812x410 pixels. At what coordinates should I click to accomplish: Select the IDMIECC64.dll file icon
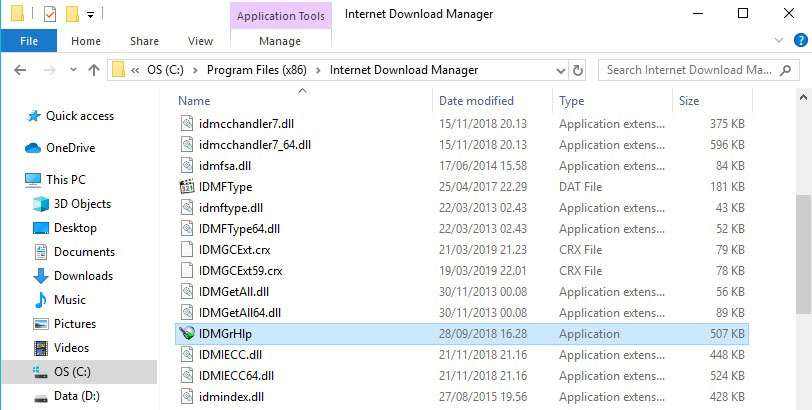(186, 376)
